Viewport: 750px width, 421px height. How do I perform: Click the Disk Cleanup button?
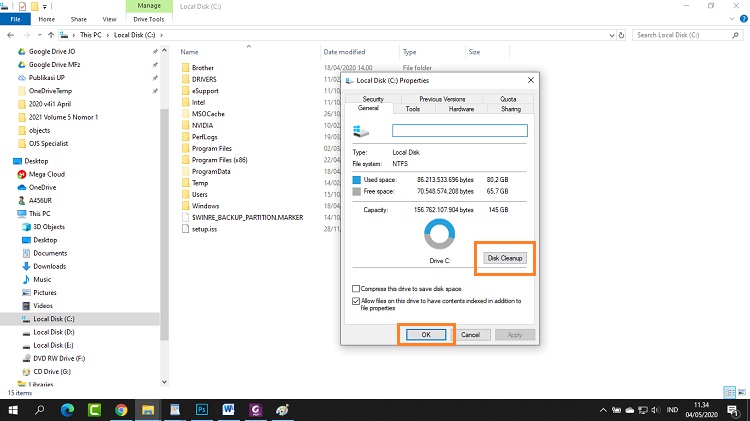tap(505, 258)
